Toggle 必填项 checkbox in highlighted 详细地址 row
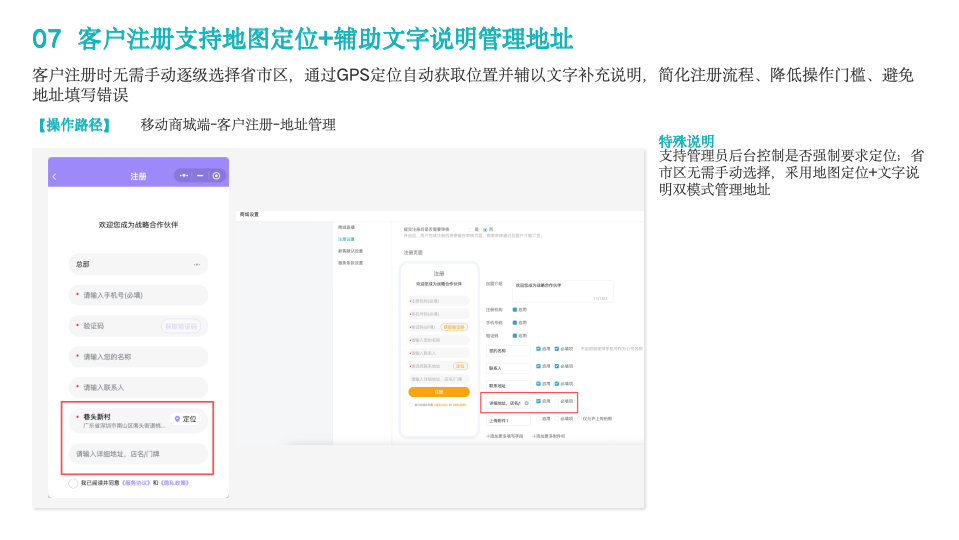Viewport: 959px width, 540px height. tap(557, 401)
